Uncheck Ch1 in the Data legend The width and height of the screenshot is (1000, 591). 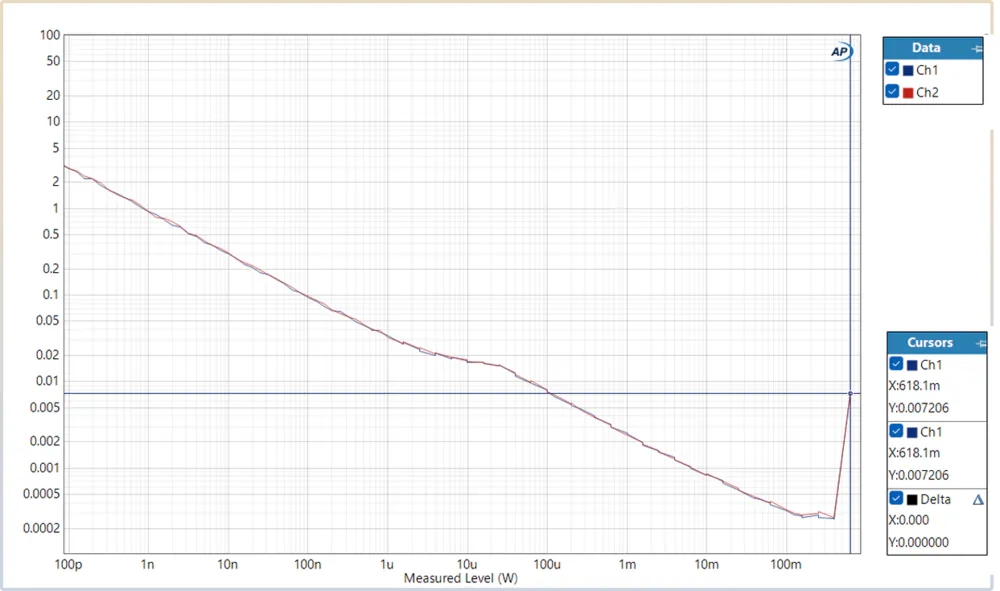pos(893,70)
